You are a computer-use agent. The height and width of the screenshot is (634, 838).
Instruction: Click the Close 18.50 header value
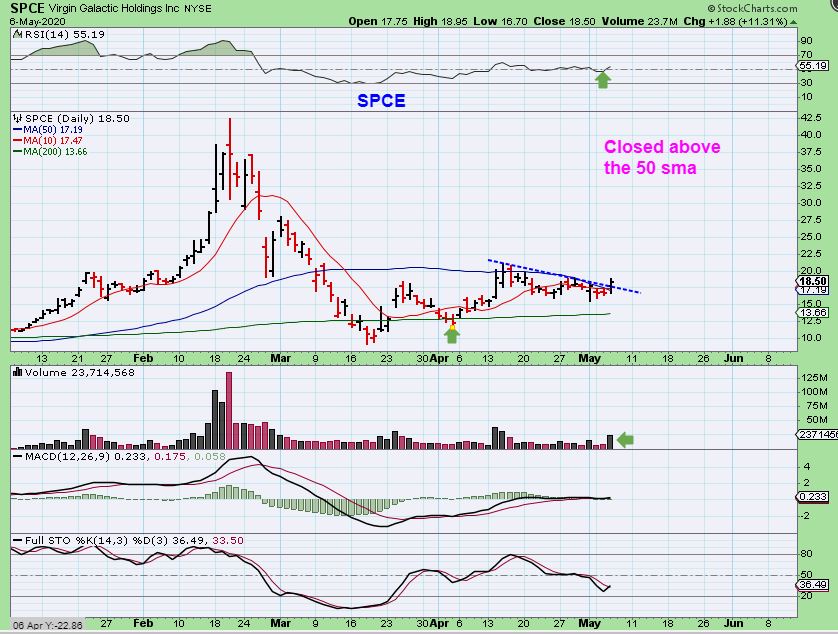564,21
